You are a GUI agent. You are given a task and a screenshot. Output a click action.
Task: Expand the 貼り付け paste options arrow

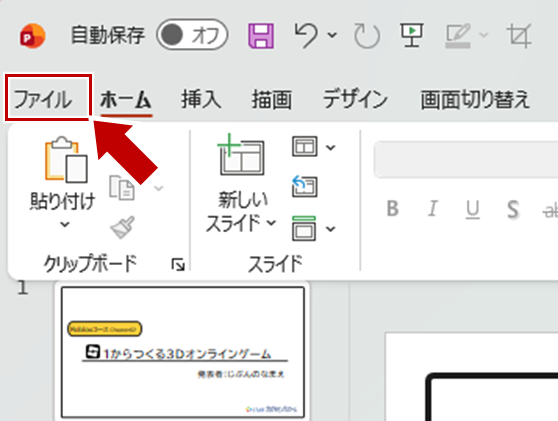tap(64, 224)
